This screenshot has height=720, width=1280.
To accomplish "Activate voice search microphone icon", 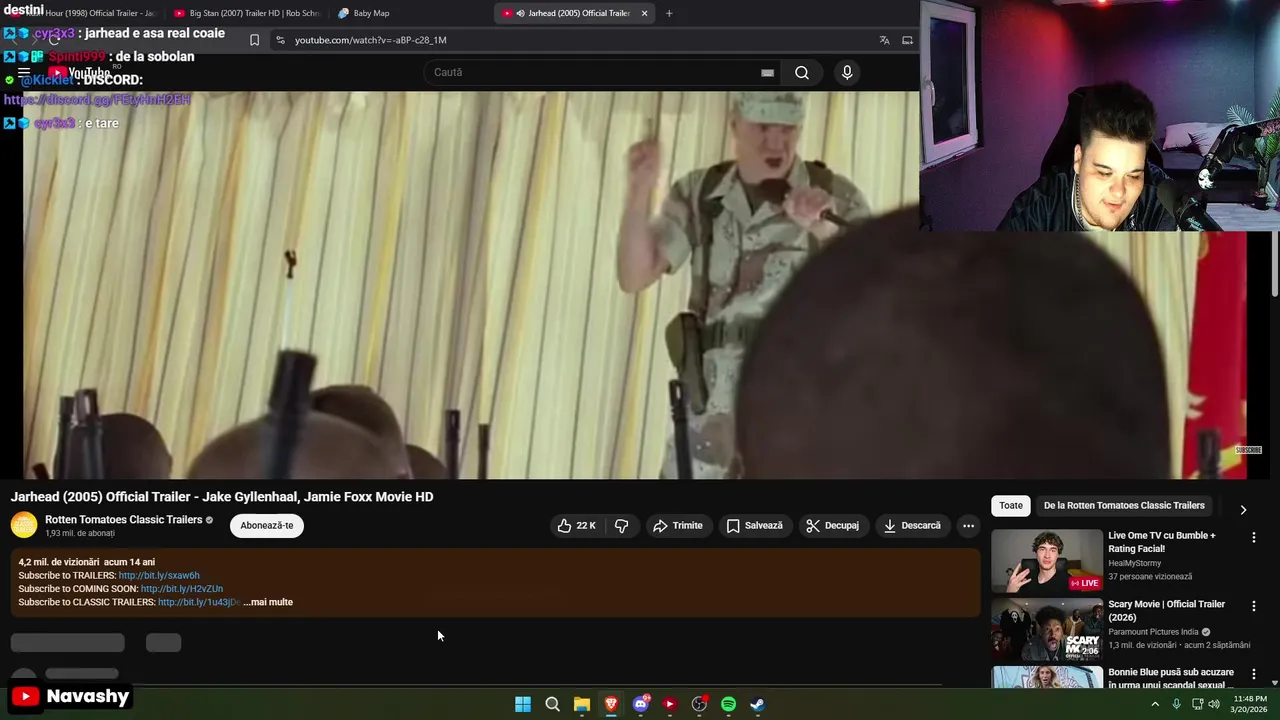I will coord(847,72).
